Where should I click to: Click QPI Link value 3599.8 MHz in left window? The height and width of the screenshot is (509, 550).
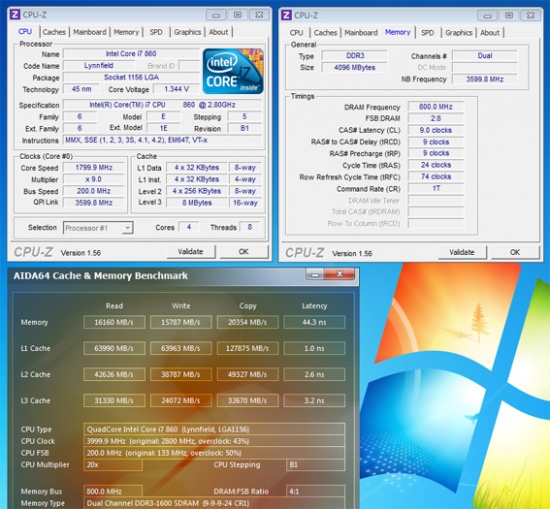pos(94,203)
